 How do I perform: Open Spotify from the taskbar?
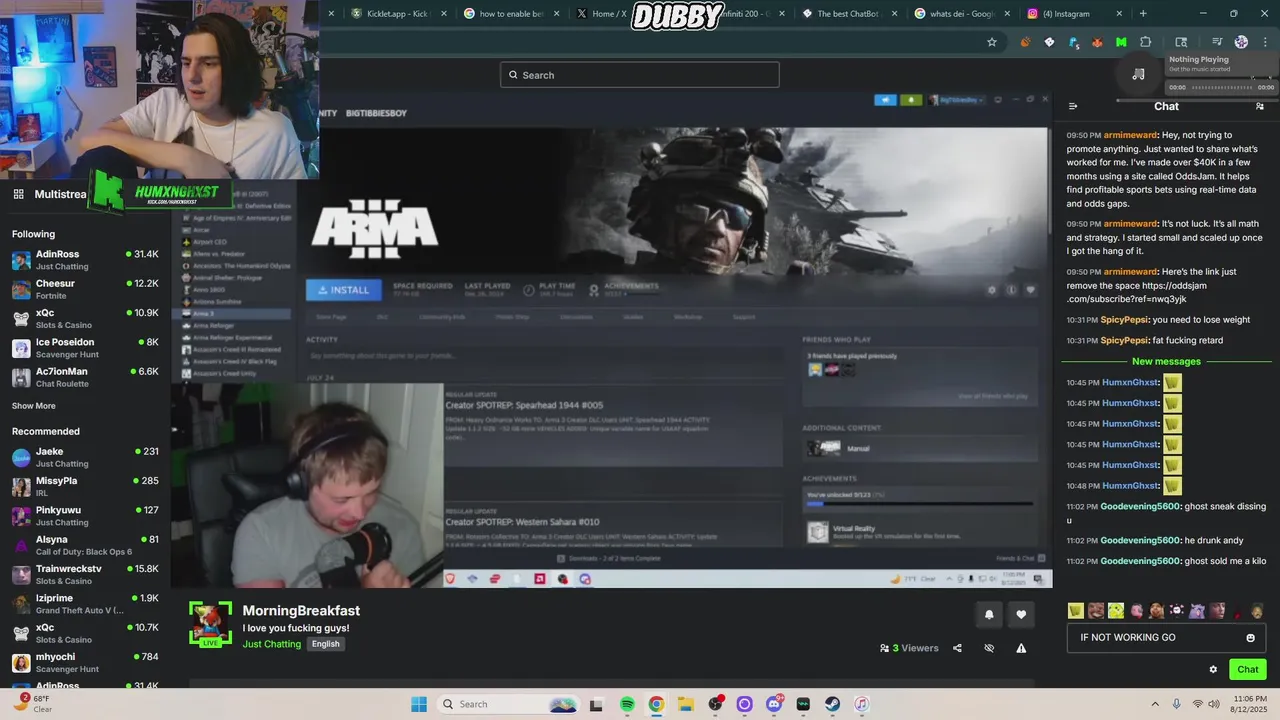tap(627, 704)
